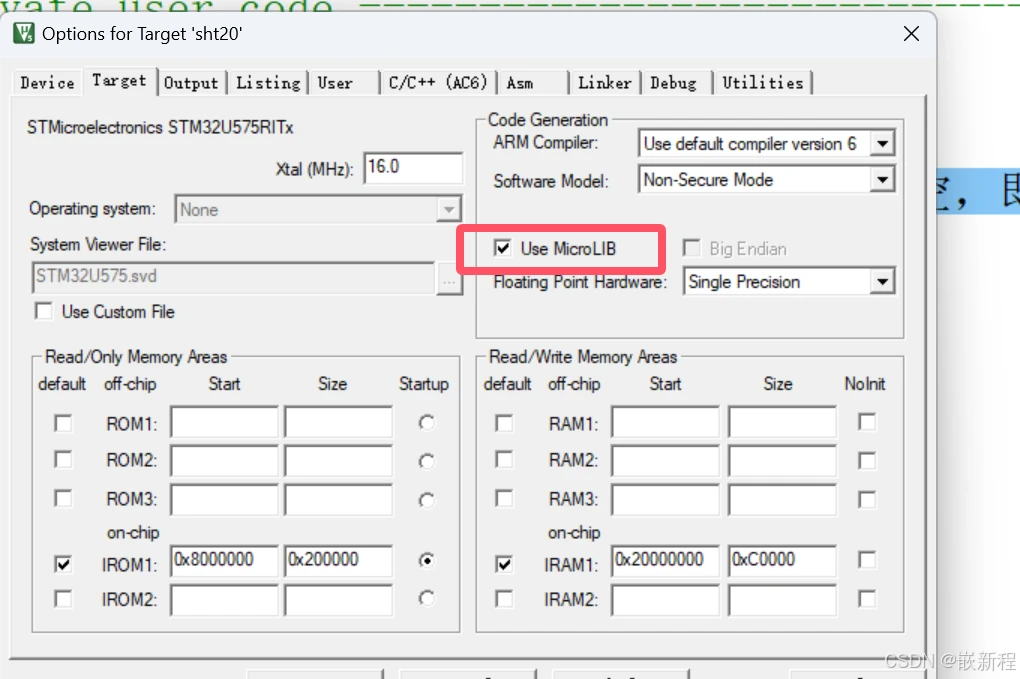Click the IRAM2 Size field
Viewport: 1020px width, 679px height.
pyautogui.click(x=782, y=599)
